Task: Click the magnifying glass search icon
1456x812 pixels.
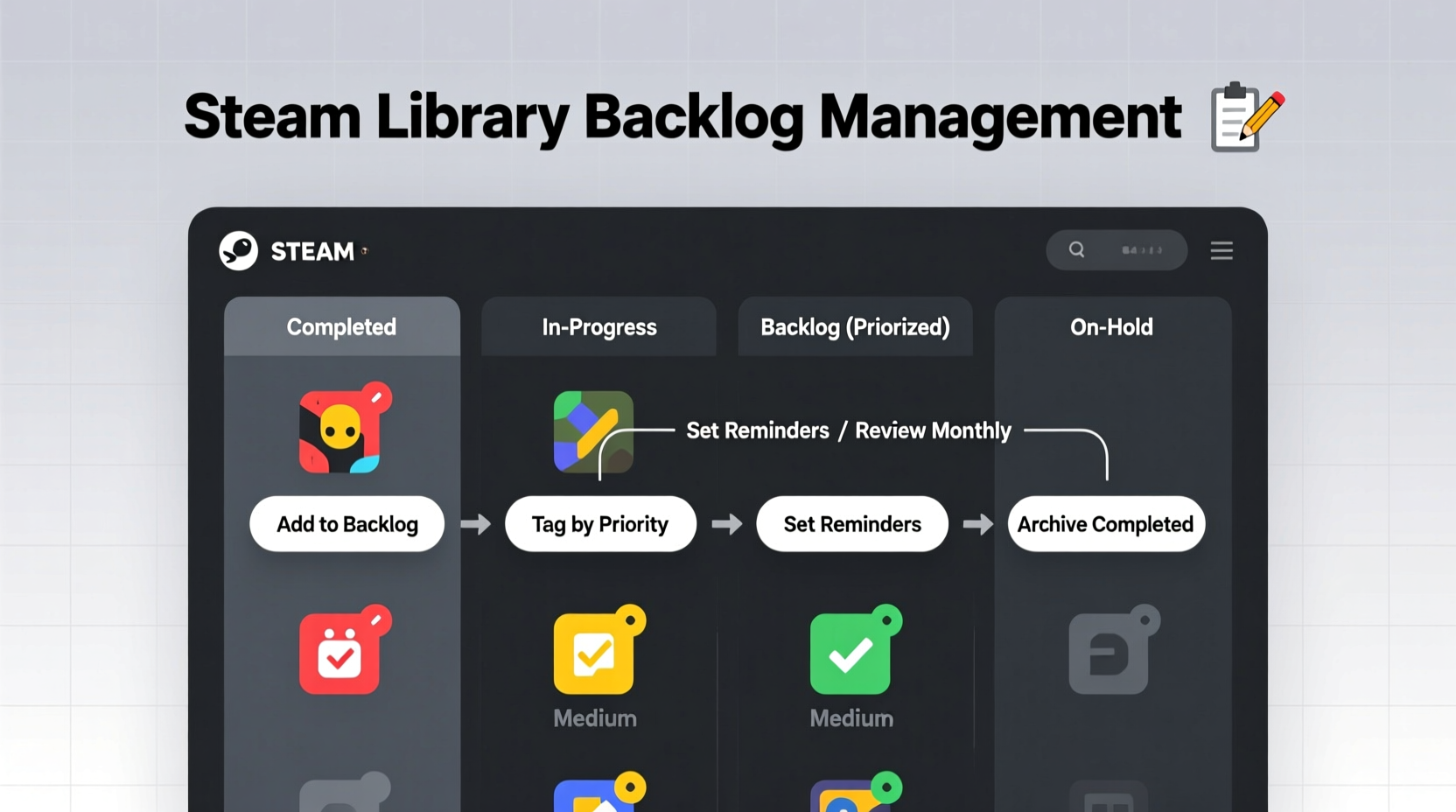Action: (1076, 249)
